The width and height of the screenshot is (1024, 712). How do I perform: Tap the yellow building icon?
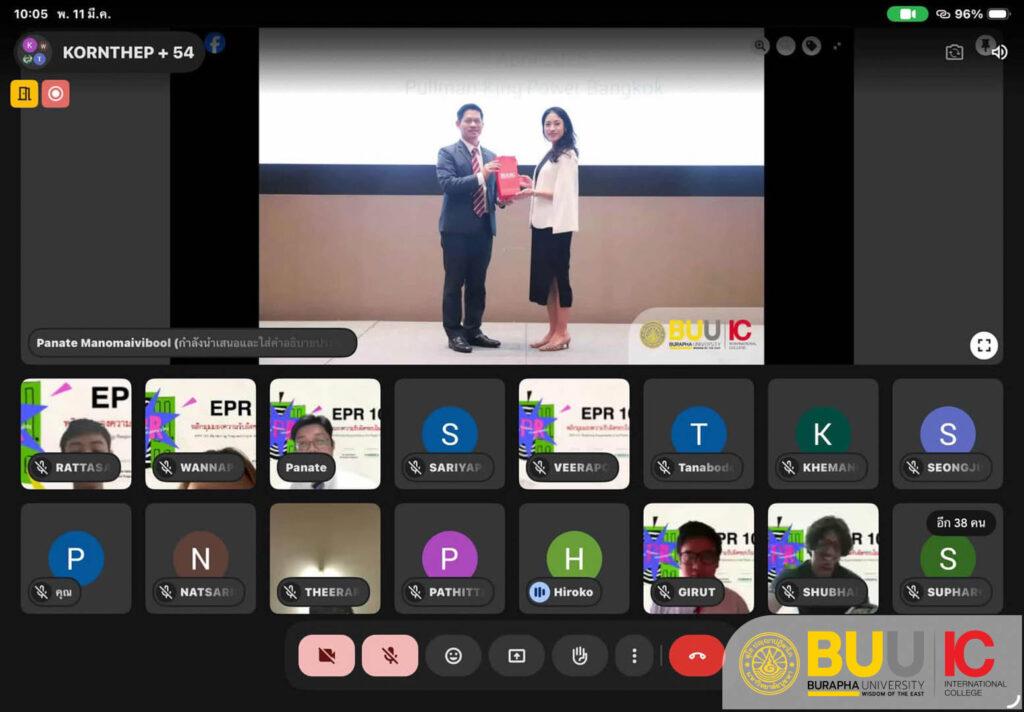[24, 94]
